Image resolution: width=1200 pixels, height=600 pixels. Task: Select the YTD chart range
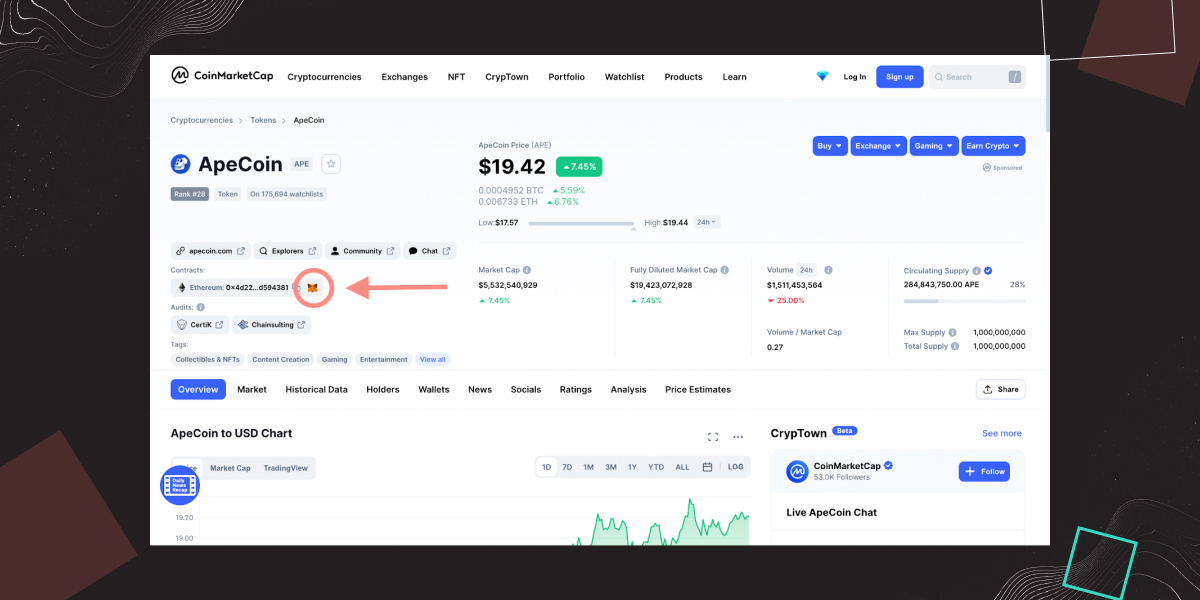point(656,467)
